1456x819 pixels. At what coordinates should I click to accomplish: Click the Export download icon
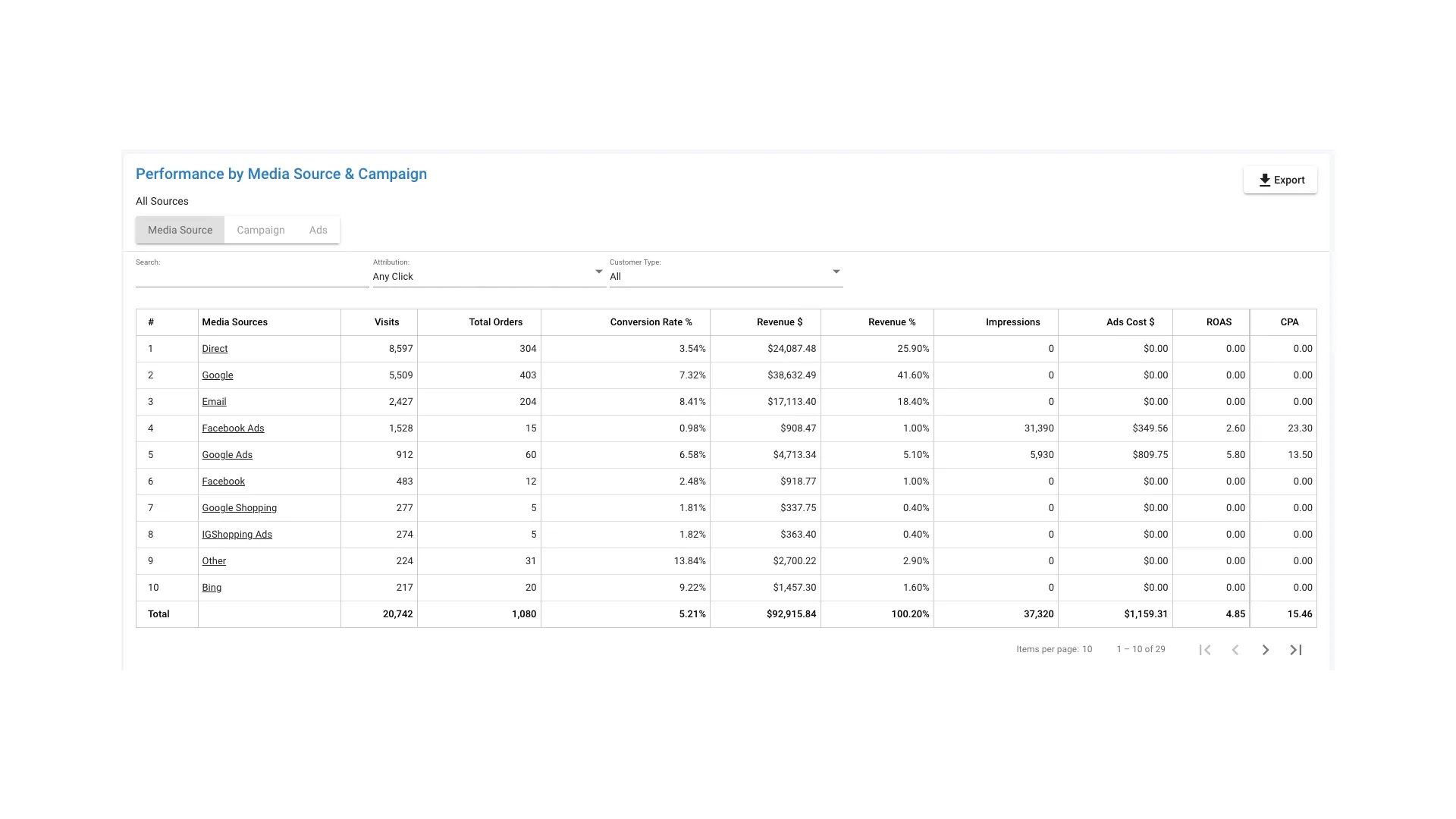(x=1264, y=180)
